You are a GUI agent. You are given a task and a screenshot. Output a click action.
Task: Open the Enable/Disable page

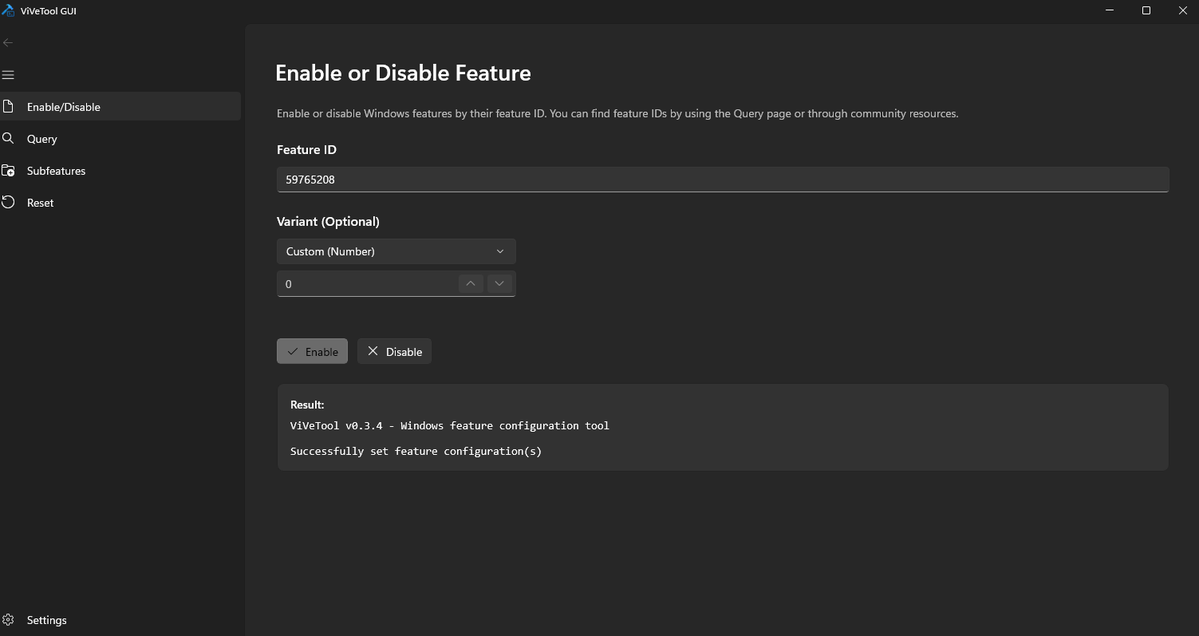click(120, 106)
